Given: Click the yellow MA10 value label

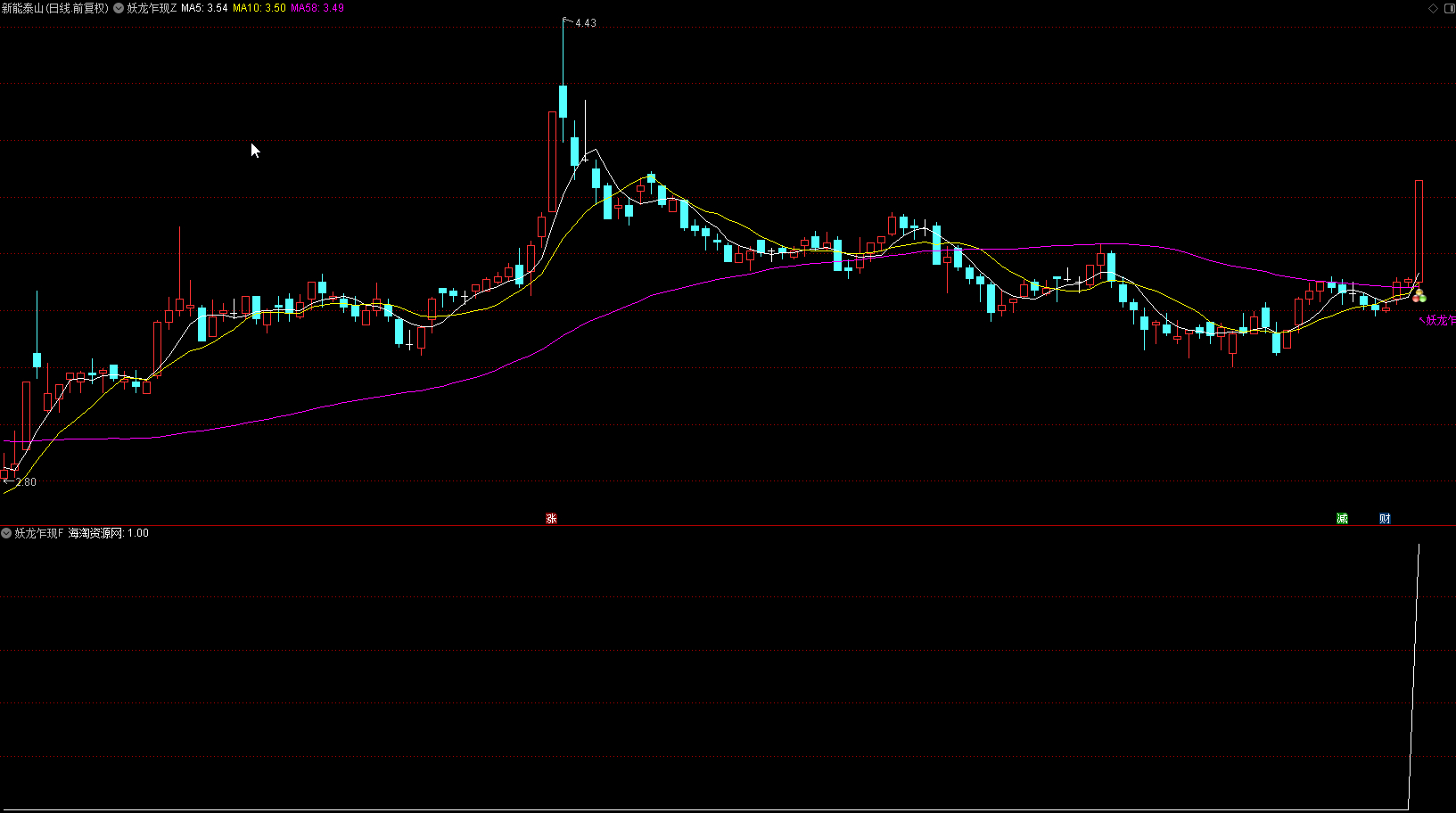Looking at the screenshot, I should [x=259, y=8].
